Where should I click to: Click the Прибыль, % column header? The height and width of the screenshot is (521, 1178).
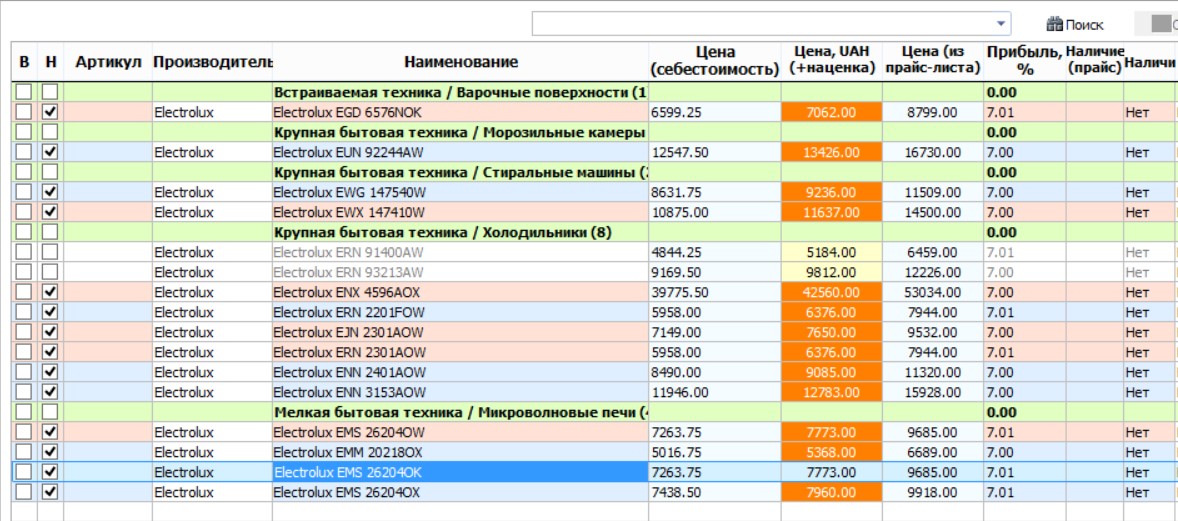pyautogui.click(x=1024, y=62)
